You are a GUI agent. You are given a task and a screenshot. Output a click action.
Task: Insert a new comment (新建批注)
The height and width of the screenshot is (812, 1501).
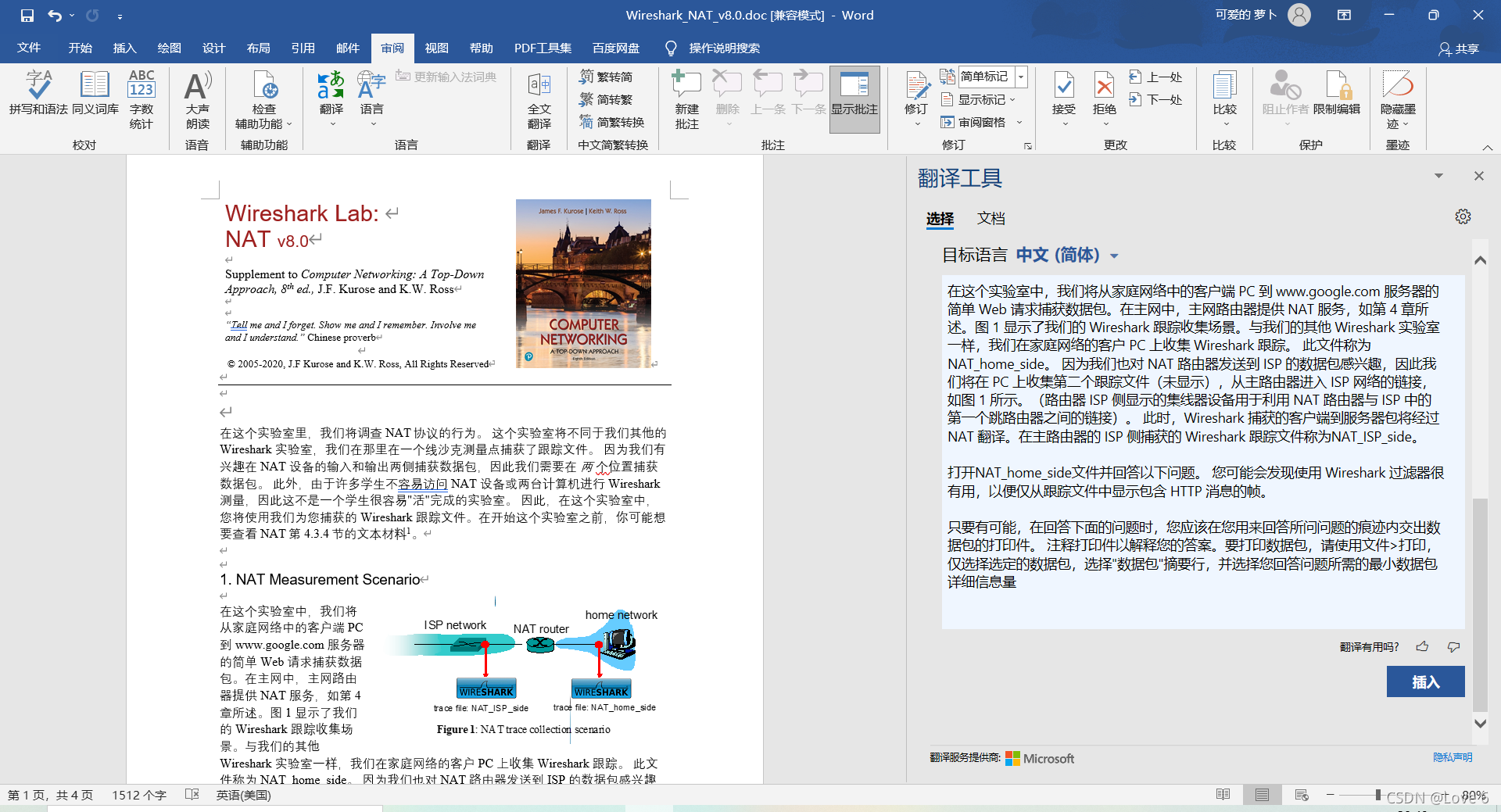point(687,100)
